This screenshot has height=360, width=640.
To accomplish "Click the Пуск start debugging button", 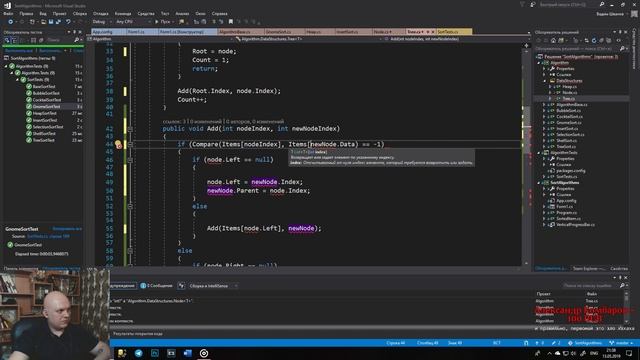I will pos(163,22).
